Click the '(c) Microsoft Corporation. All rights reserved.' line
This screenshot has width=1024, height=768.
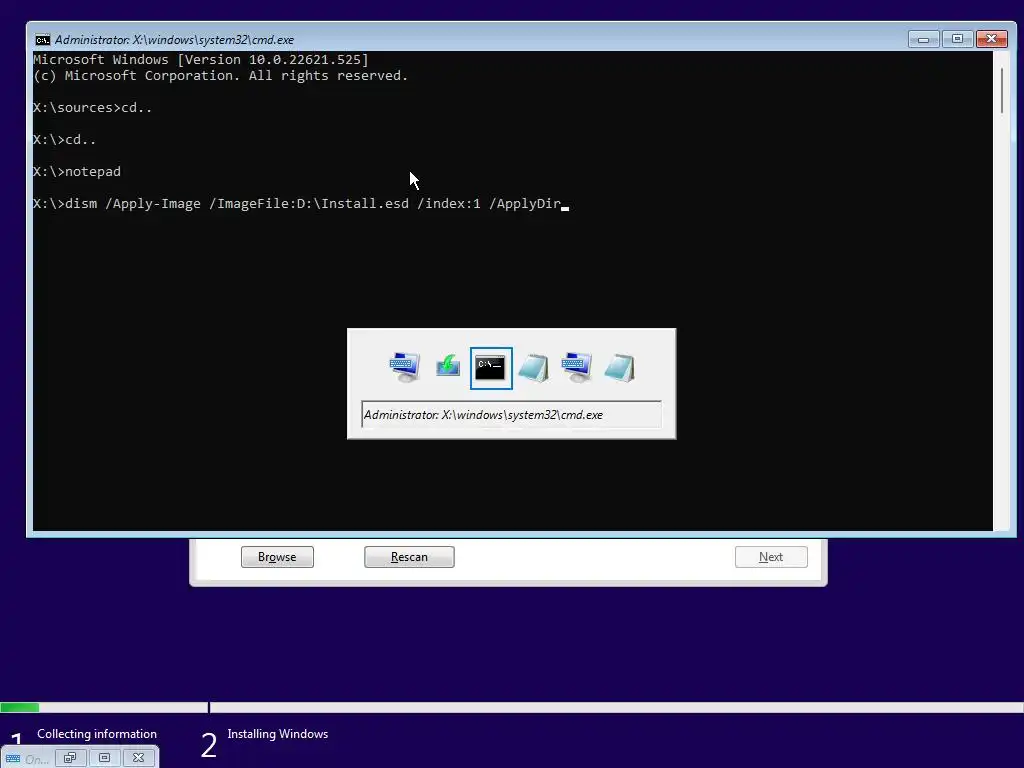pos(221,76)
